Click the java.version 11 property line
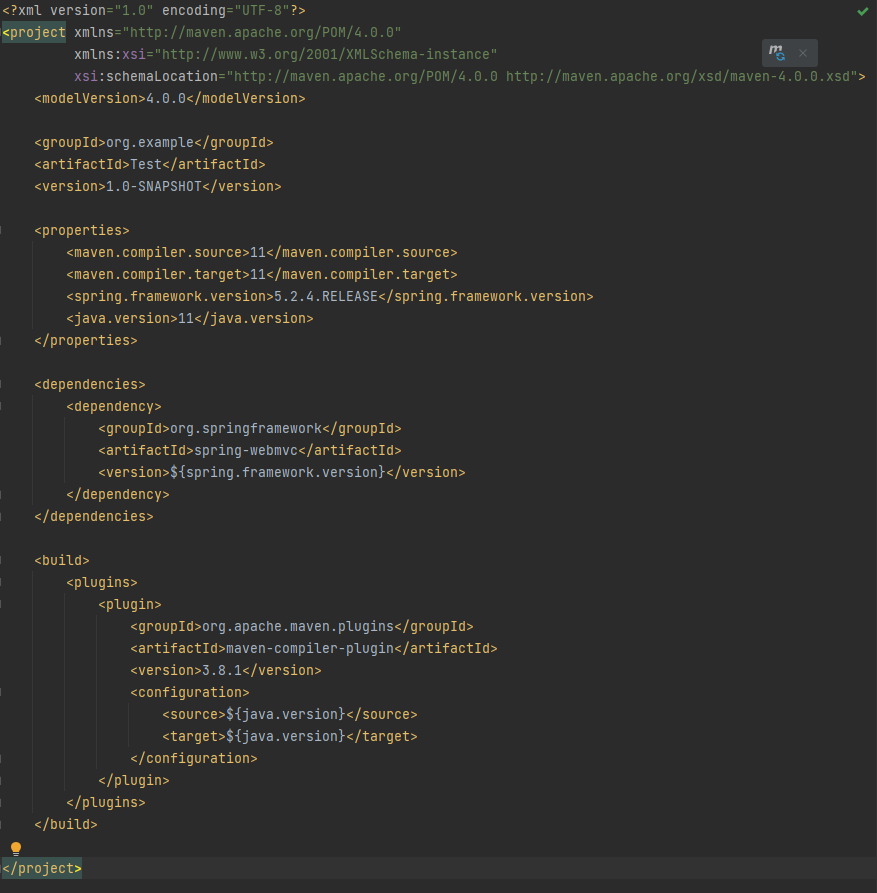 (x=190, y=318)
